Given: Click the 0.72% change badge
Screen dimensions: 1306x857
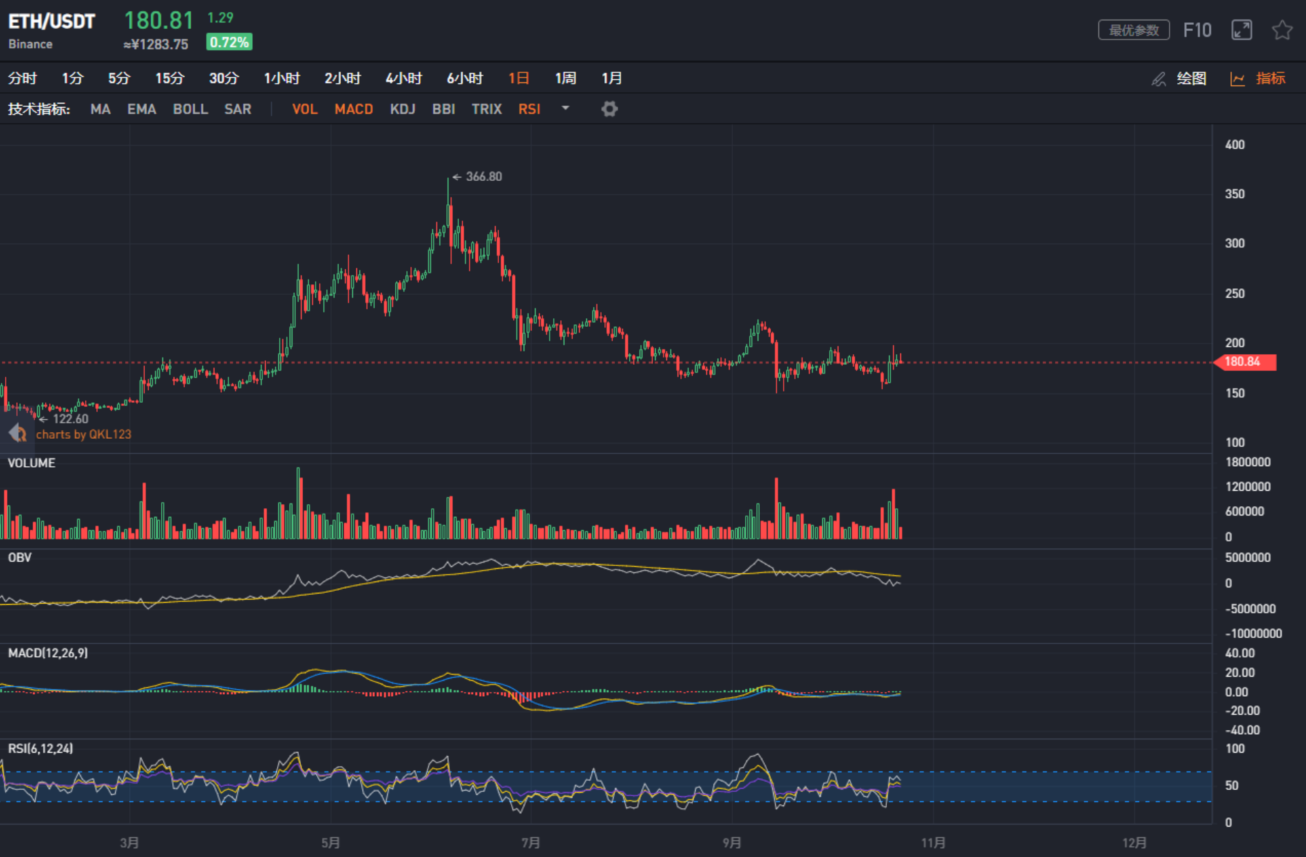Looking at the screenshot, I should pos(229,42).
